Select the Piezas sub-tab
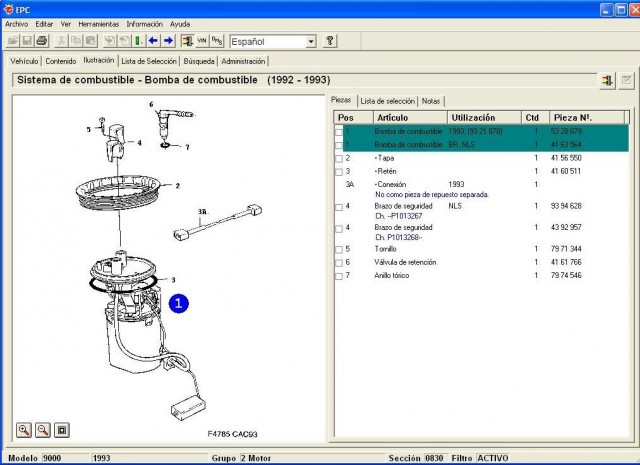The height and width of the screenshot is (465, 640). [x=341, y=100]
